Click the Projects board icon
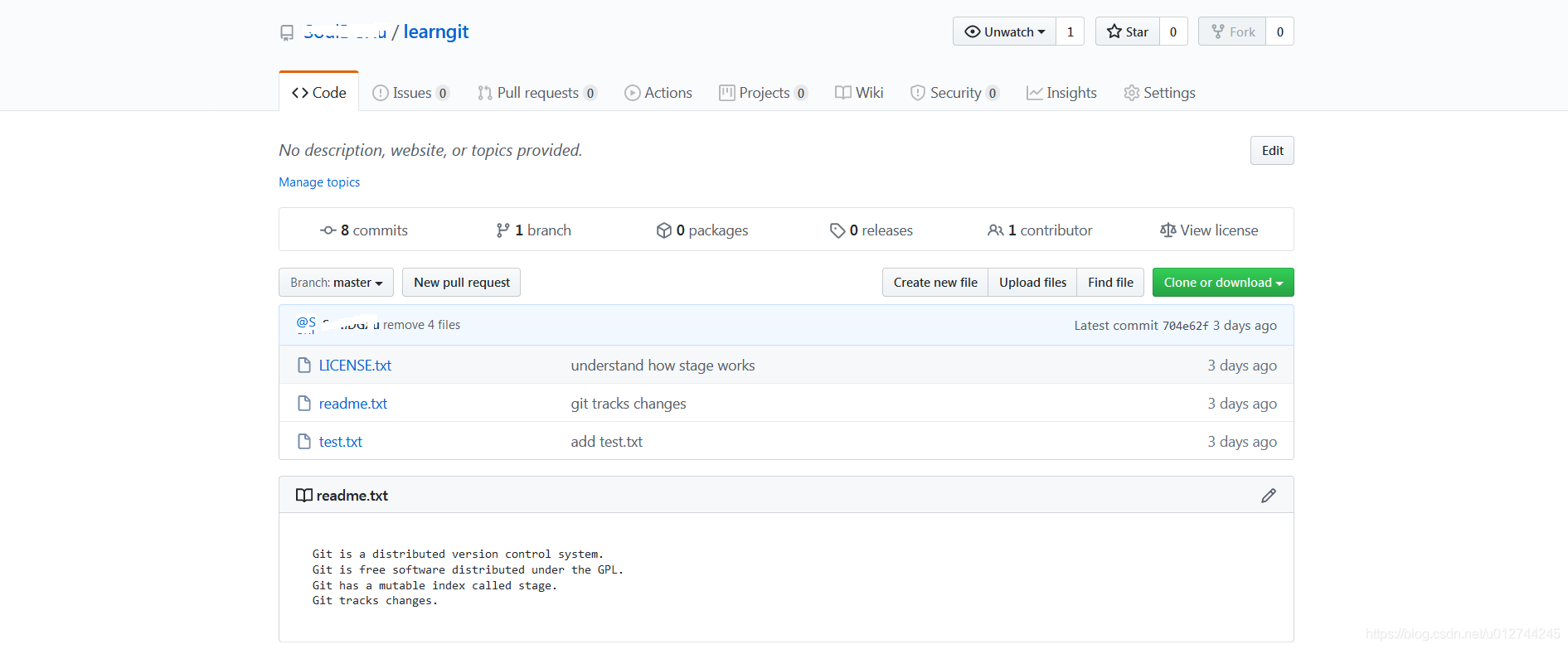 [x=727, y=93]
